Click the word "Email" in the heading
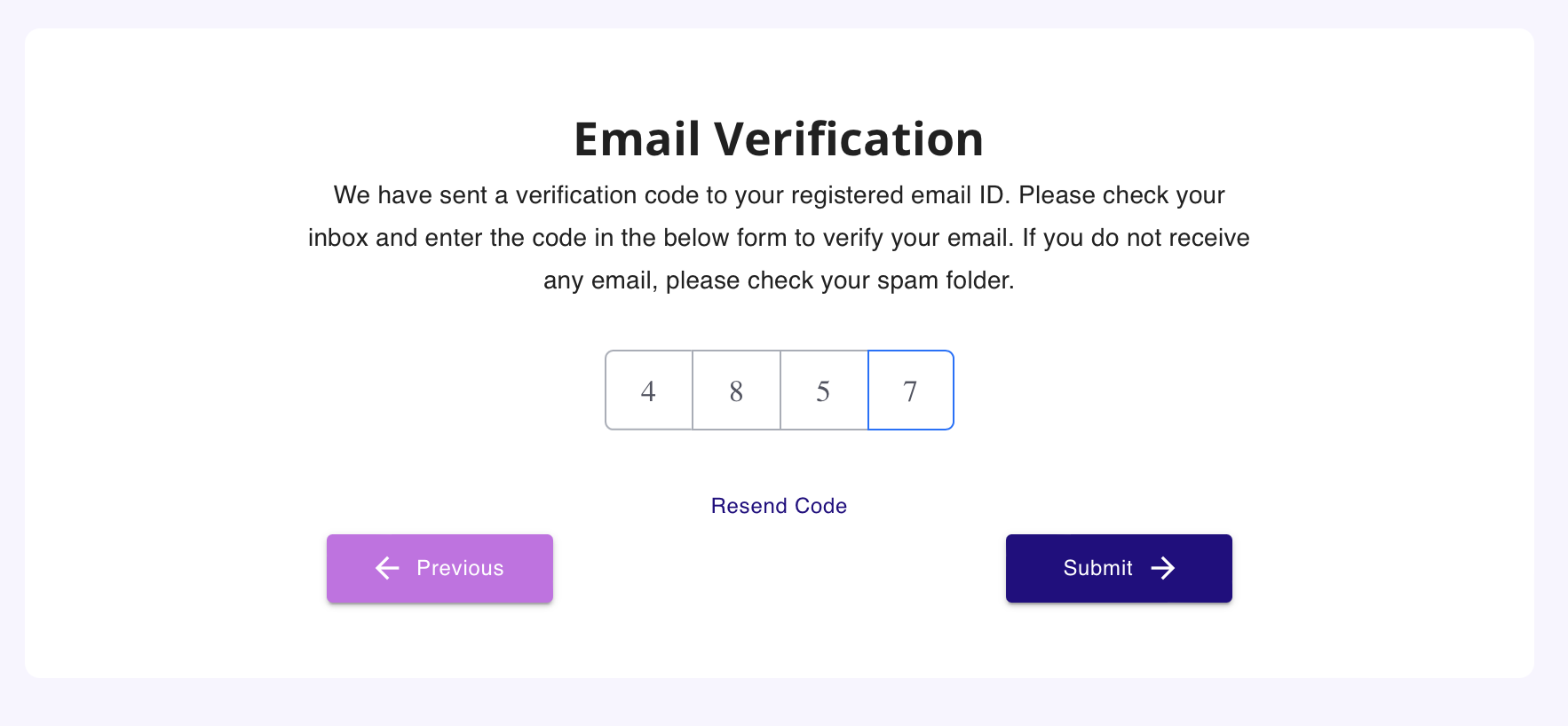The width and height of the screenshot is (1568, 726). click(637, 139)
